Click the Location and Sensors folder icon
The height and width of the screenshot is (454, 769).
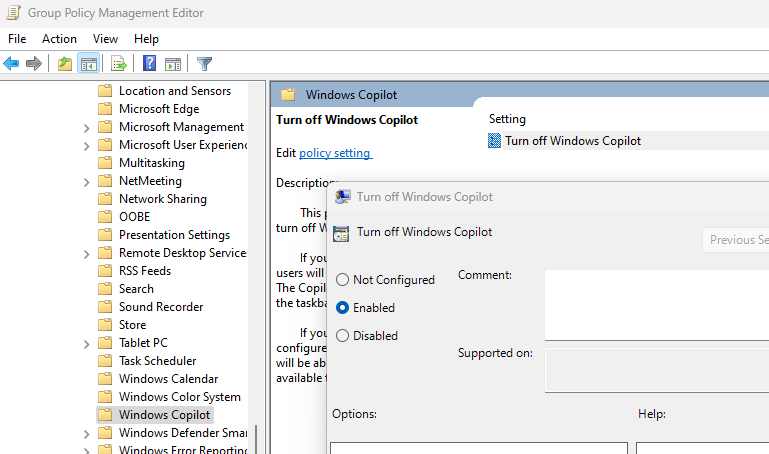pos(105,91)
